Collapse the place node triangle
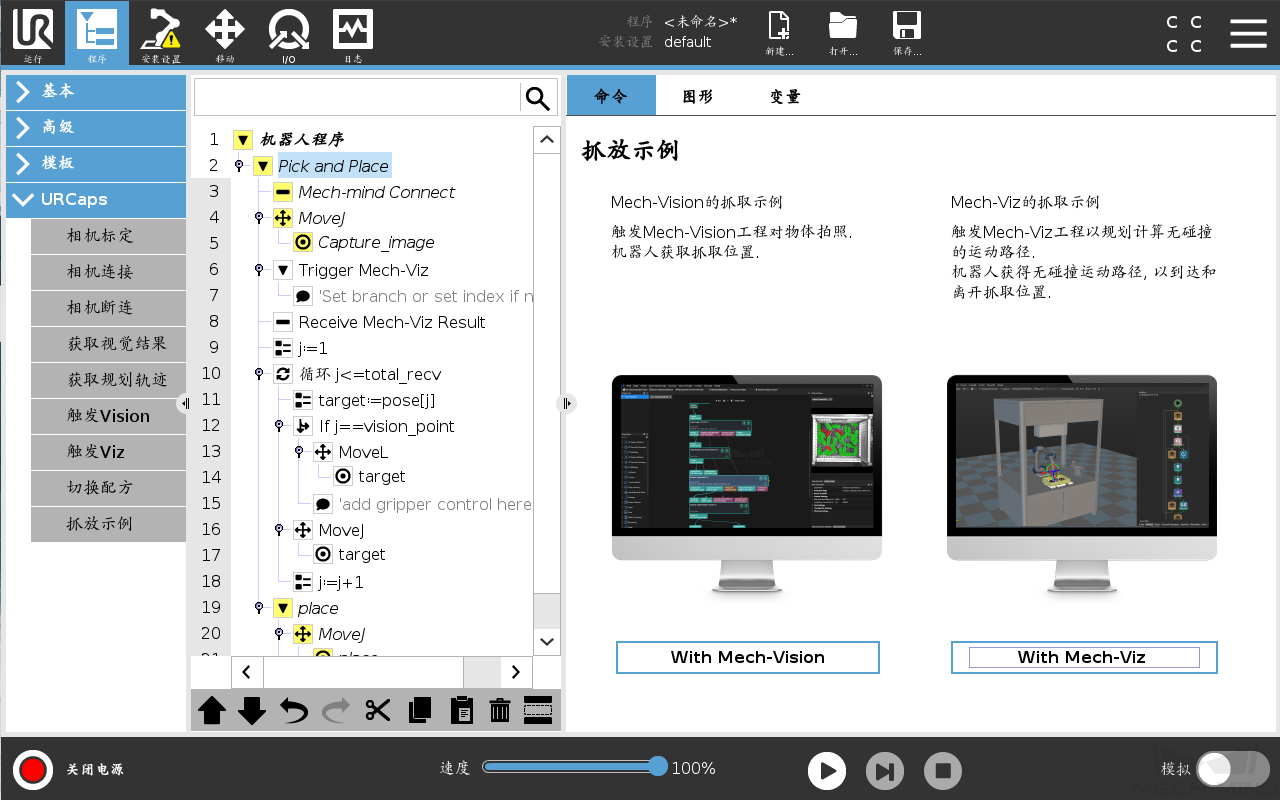This screenshot has width=1280, height=800. tap(283, 608)
